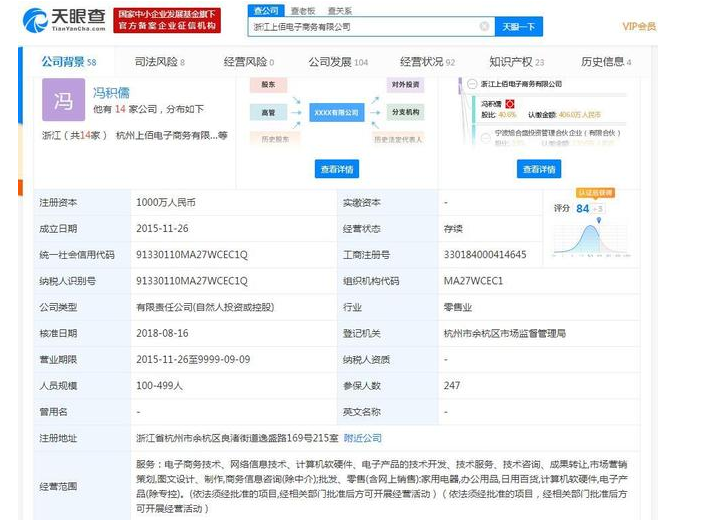Click the registered capital value 1000万人民币

(166, 202)
